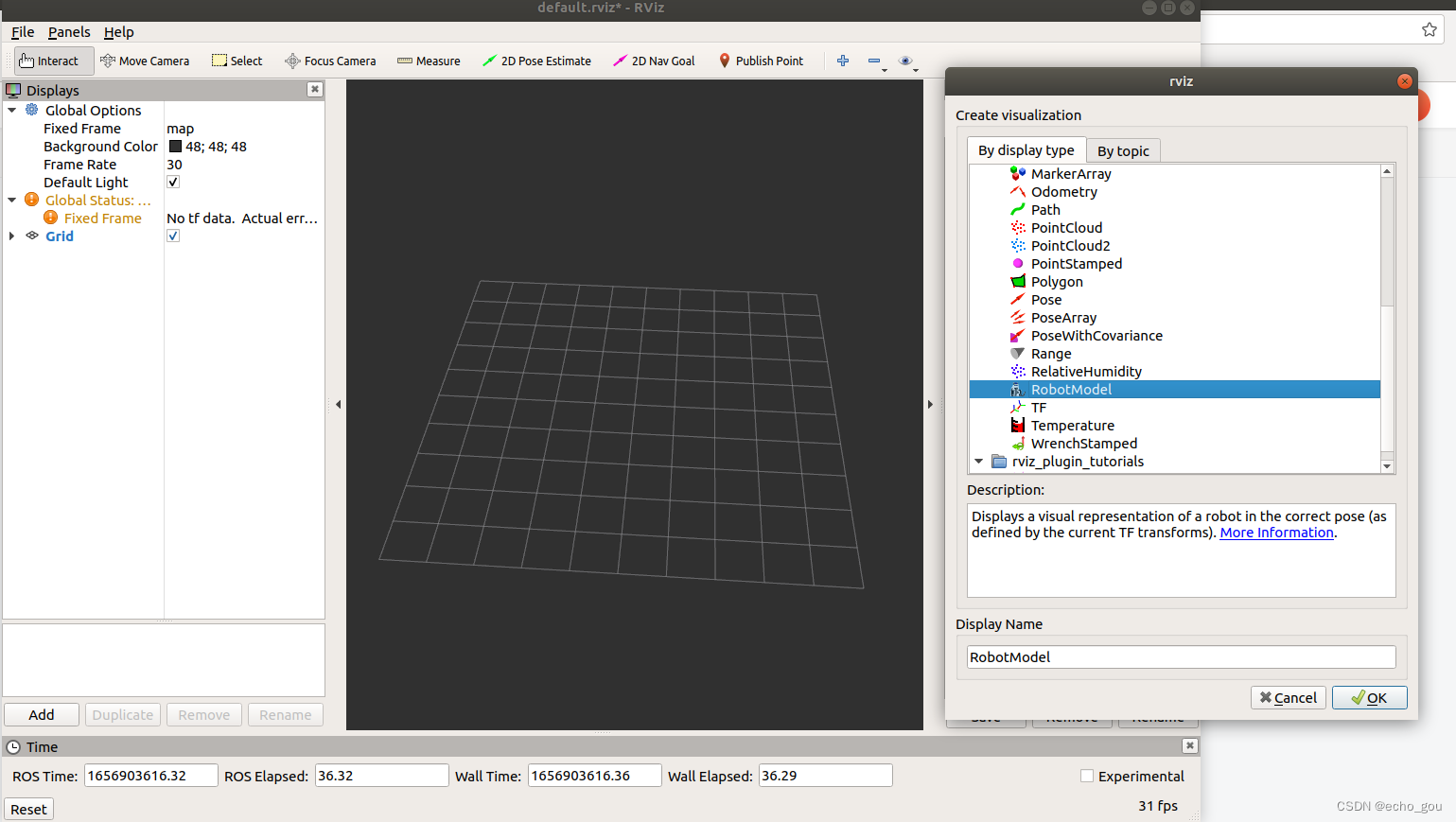Choose RelativeHumidity display type
The height and width of the screenshot is (822, 1456).
click(1086, 372)
